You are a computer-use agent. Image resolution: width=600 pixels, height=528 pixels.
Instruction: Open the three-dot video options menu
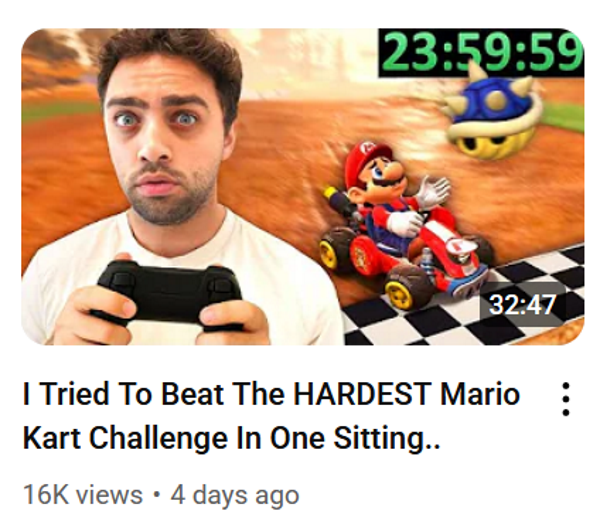(566, 399)
